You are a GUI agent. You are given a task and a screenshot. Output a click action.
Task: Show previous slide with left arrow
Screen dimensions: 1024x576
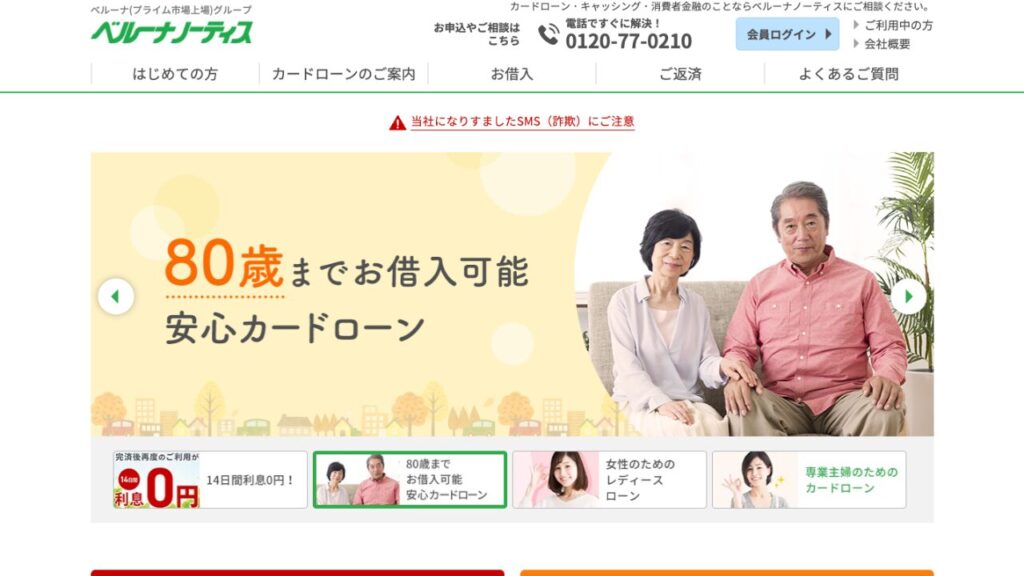(116, 296)
